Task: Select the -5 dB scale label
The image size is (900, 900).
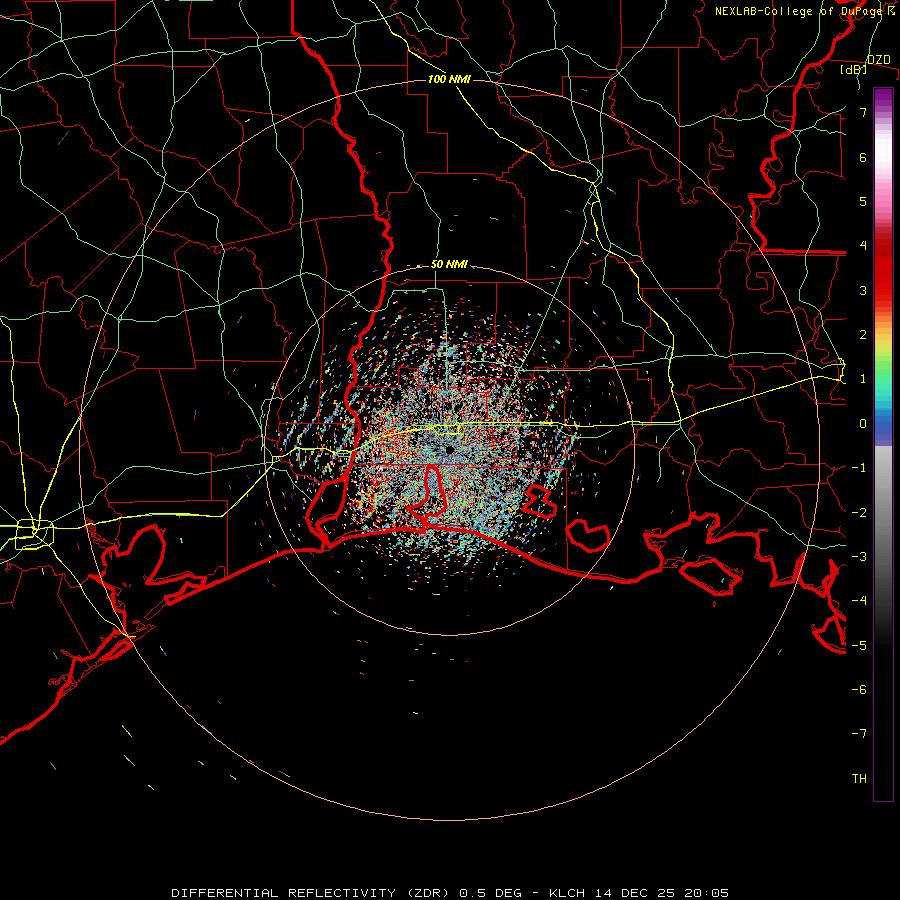Action: pyautogui.click(x=859, y=645)
